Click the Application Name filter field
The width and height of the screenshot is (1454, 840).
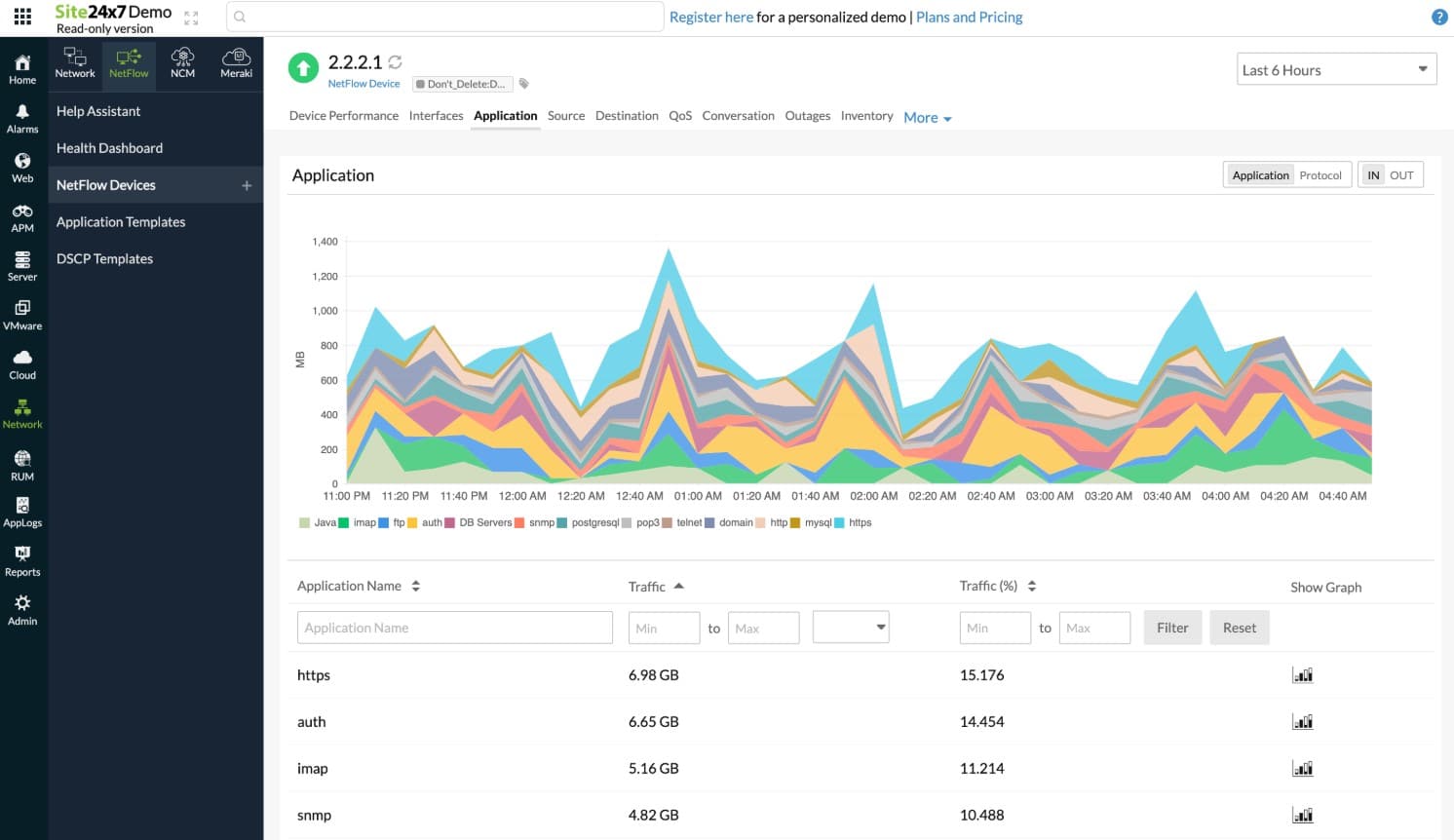coord(455,628)
